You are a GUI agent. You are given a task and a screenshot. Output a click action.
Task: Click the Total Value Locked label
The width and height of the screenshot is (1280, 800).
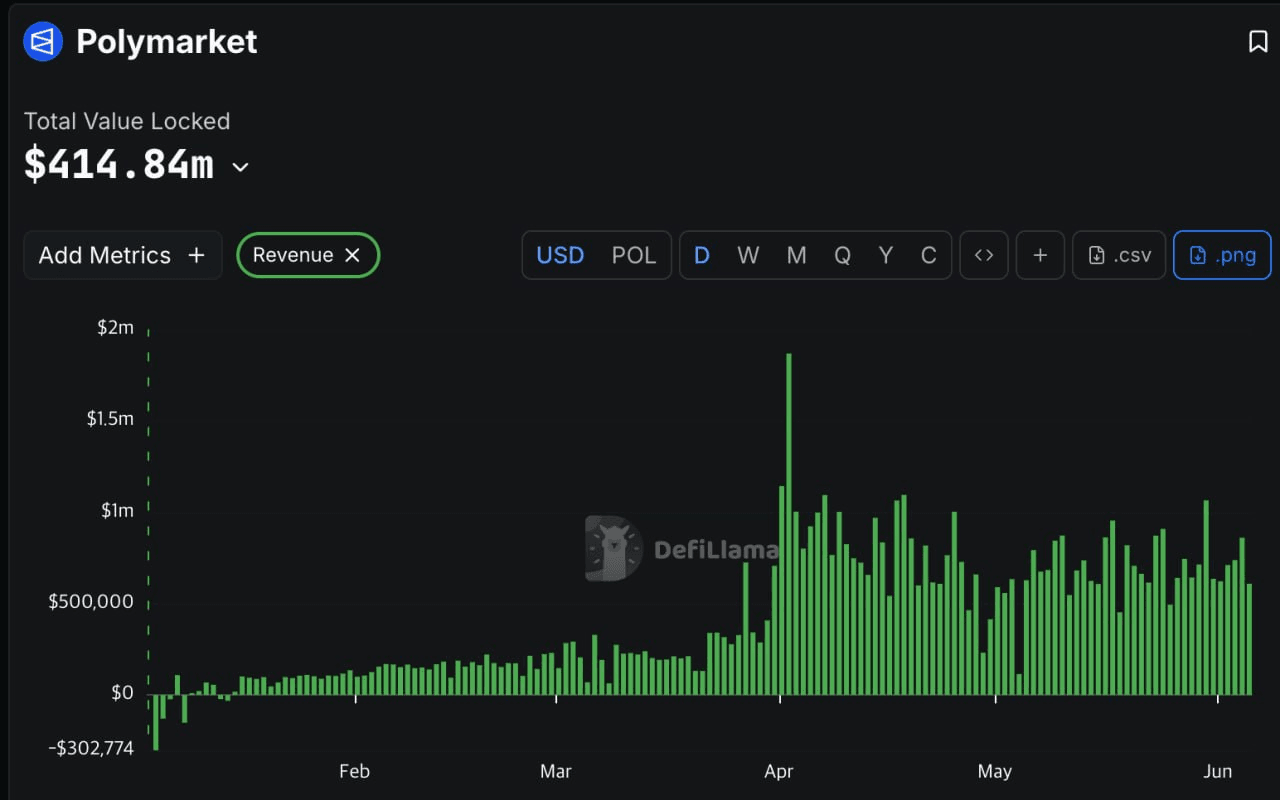coord(127,121)
